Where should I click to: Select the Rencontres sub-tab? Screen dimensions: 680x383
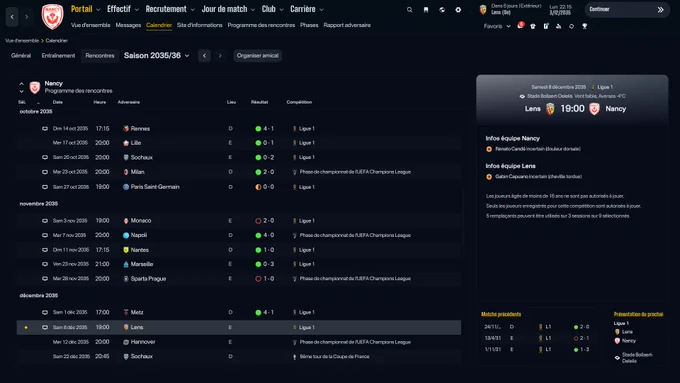coord(100,56)
